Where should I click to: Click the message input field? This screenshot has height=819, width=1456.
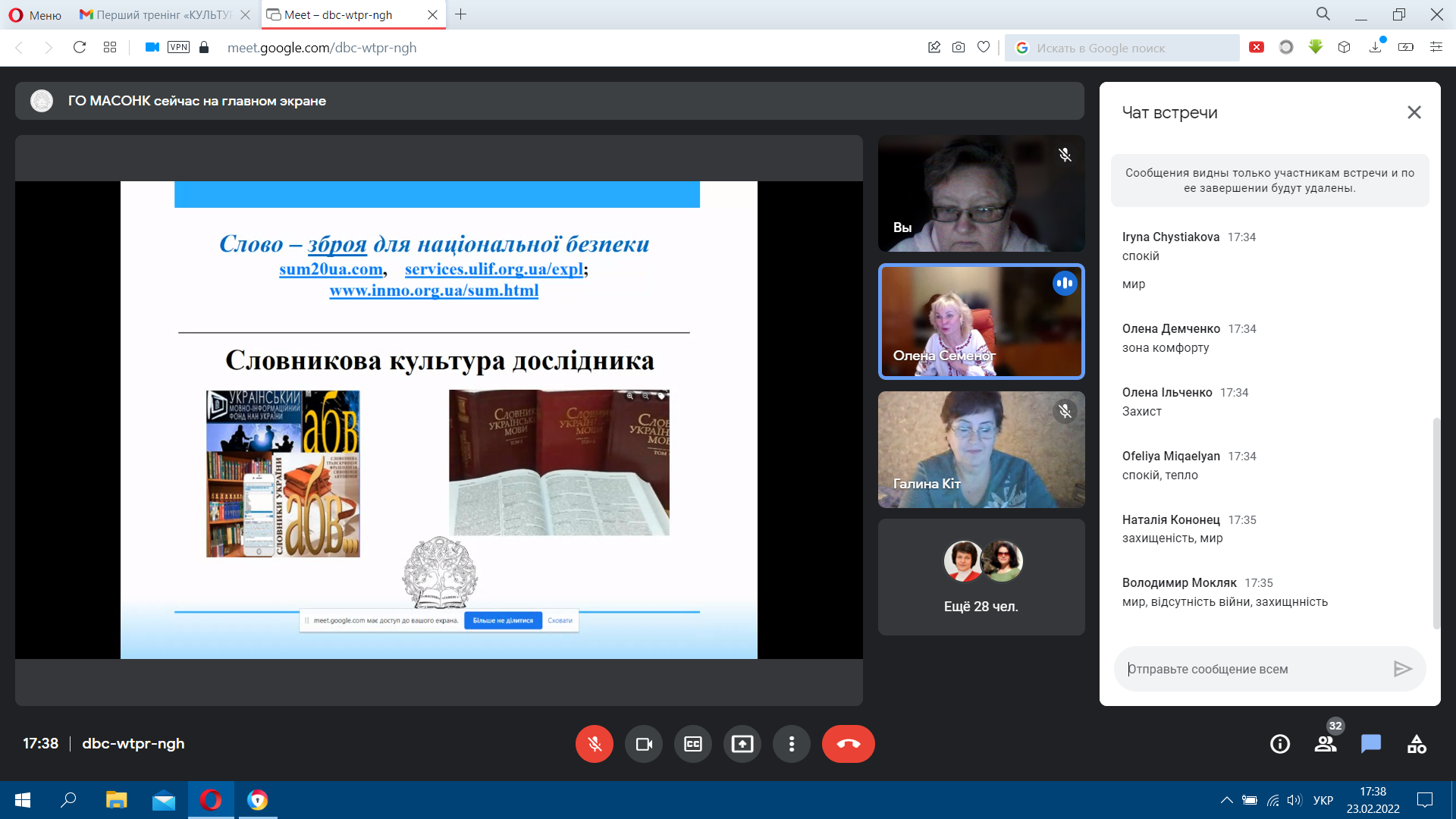click(x=1254, y=669)
